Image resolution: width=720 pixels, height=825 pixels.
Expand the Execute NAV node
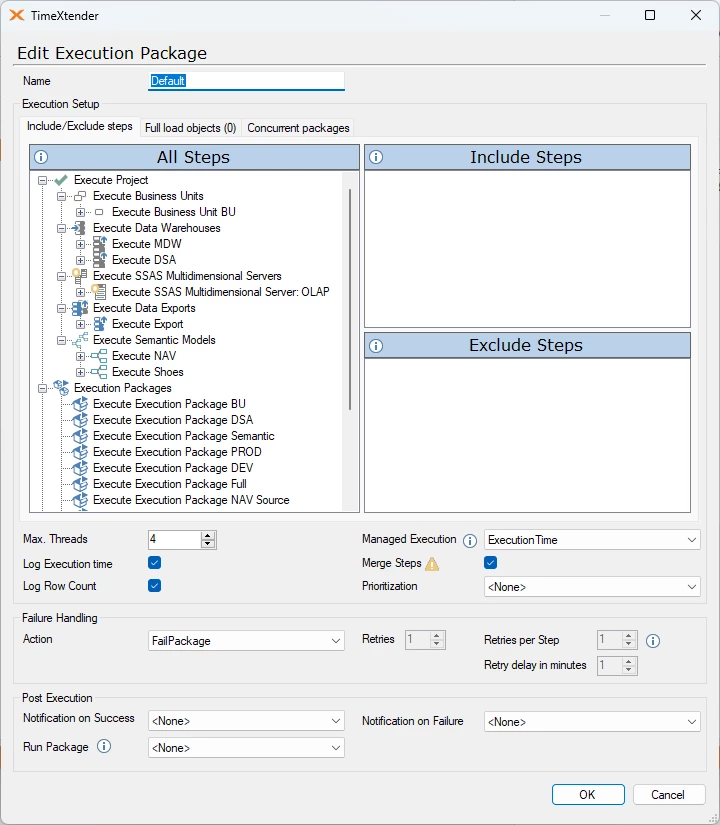80,357
